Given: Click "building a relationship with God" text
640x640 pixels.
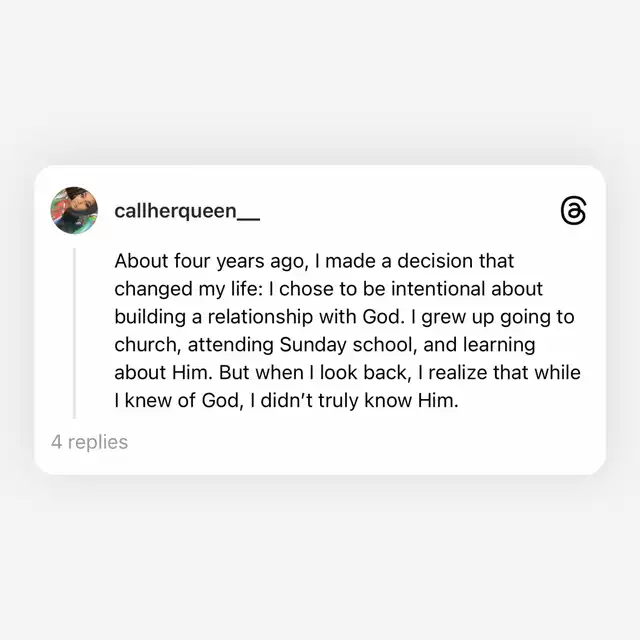Looking at the screenshot, I should [260, 317].
